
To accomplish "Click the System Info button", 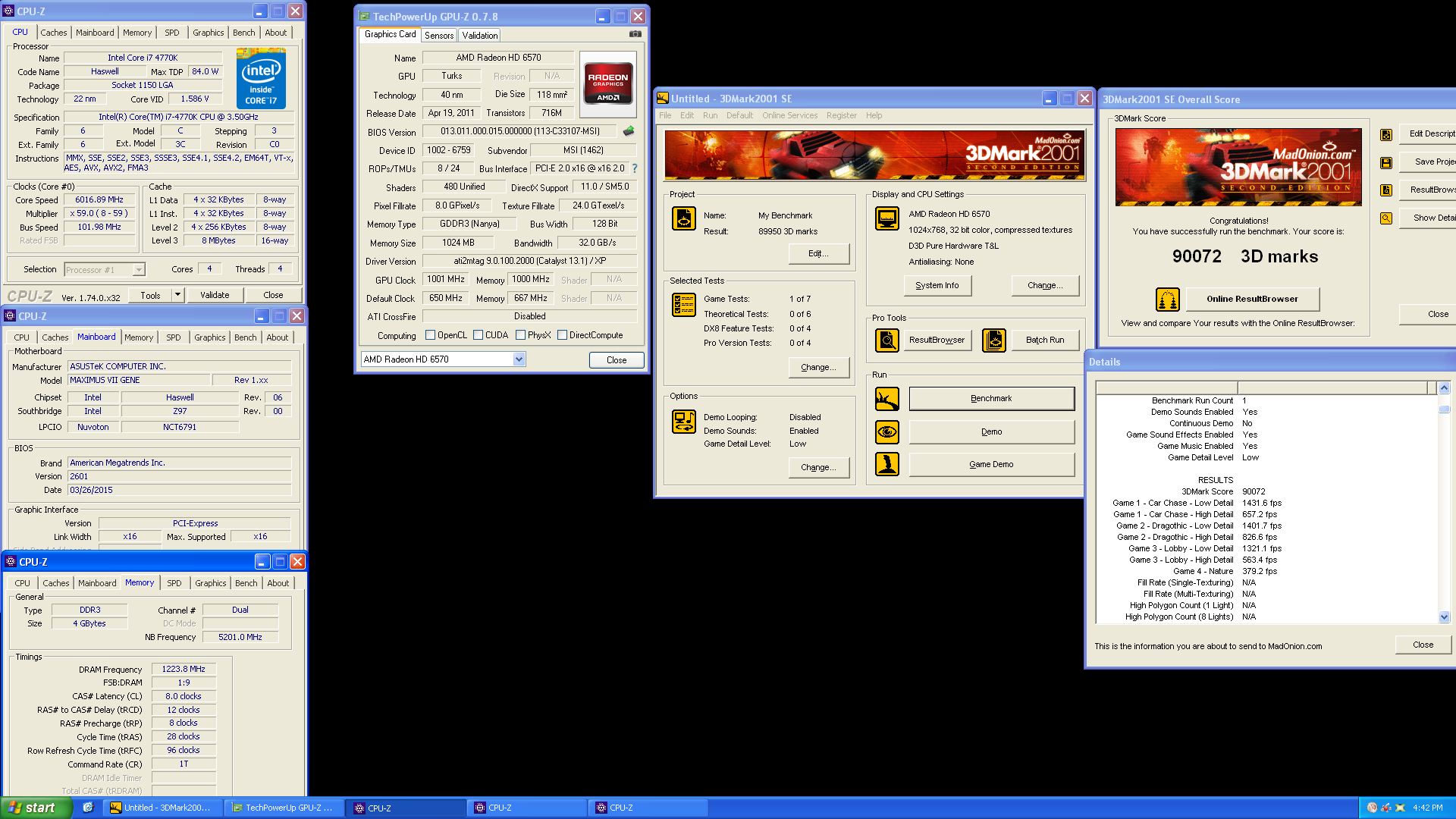I will (x=937, y=285).
